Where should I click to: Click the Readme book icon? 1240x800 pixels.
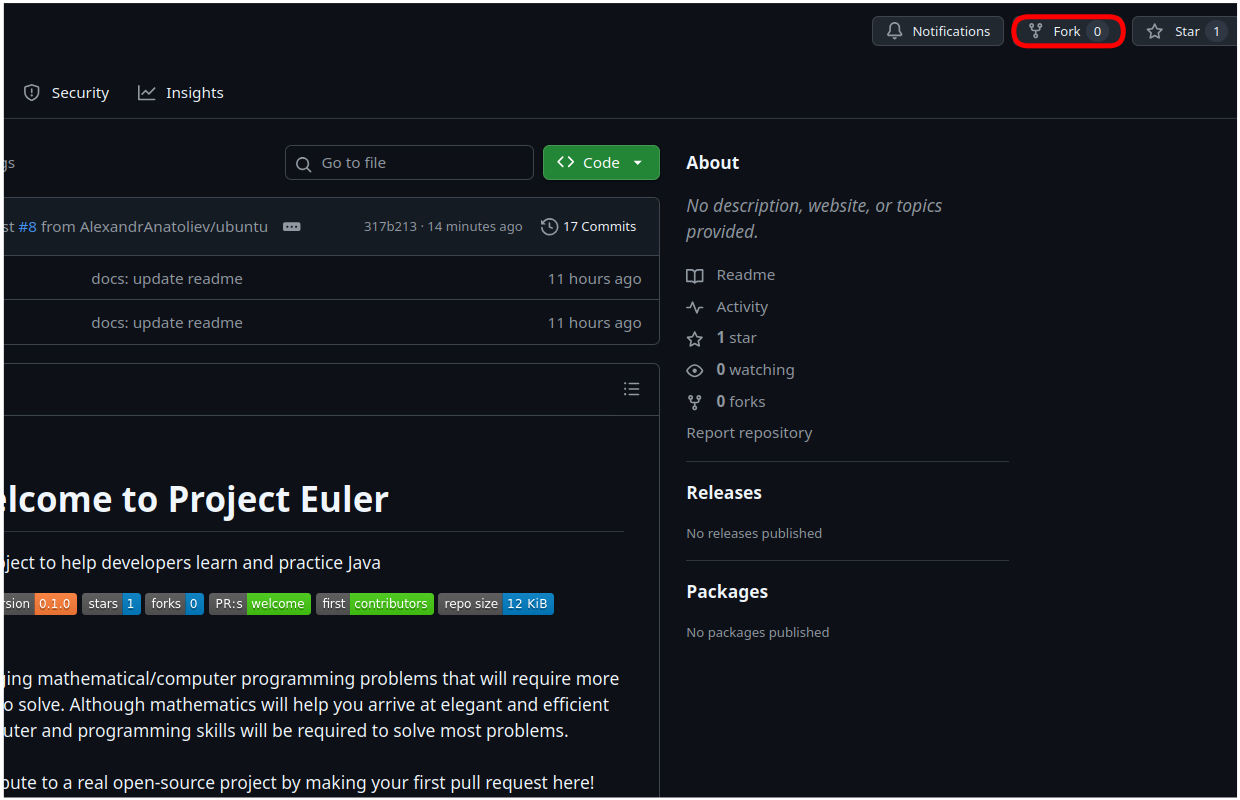coord(695,276)
